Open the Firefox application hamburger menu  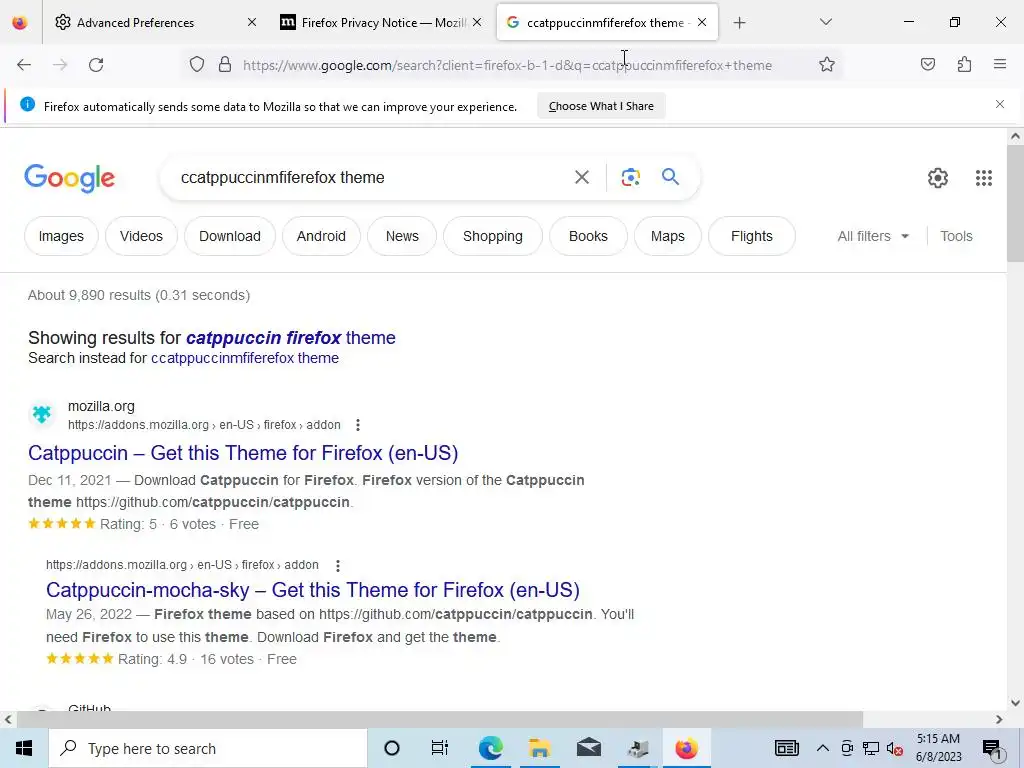click(x=1000, y=65)
